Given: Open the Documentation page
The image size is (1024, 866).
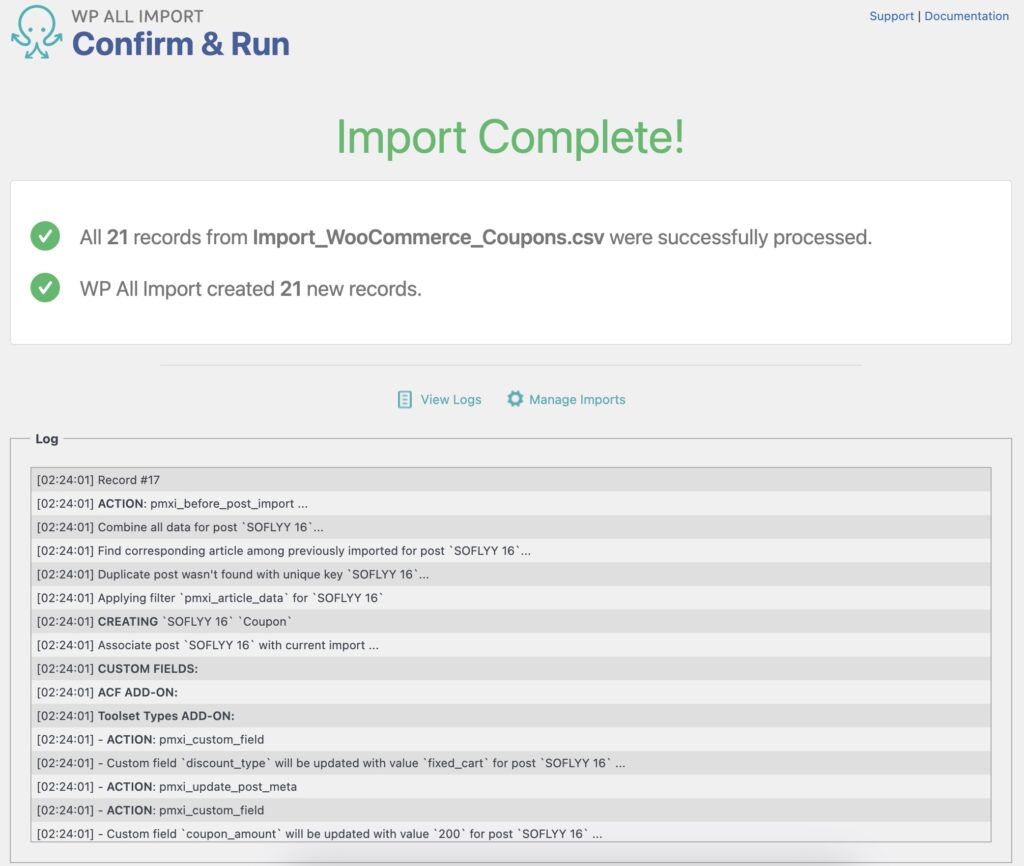Looking at the screenshot, I should coord(966,15).
